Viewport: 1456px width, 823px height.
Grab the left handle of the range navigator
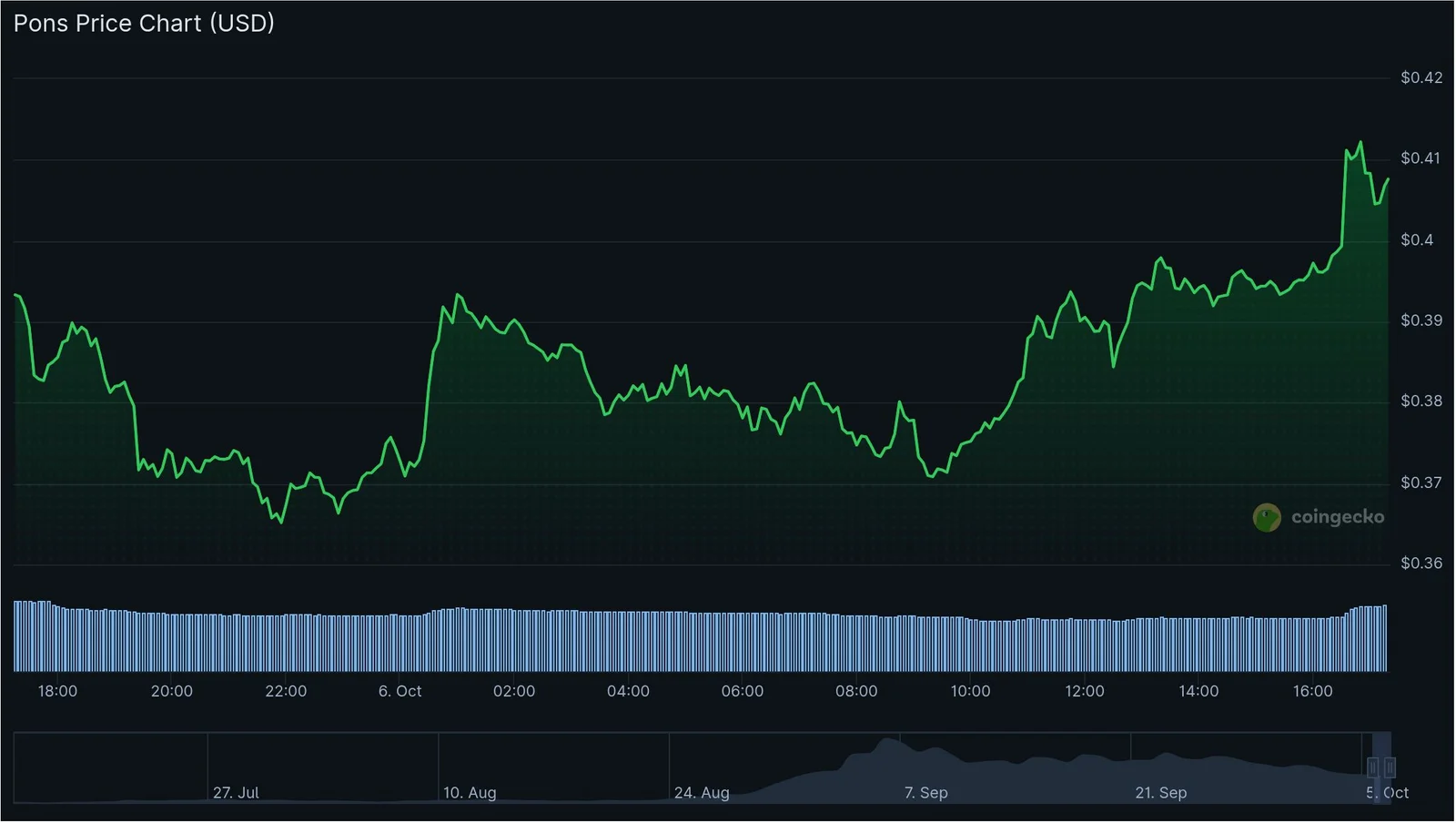1373,767
